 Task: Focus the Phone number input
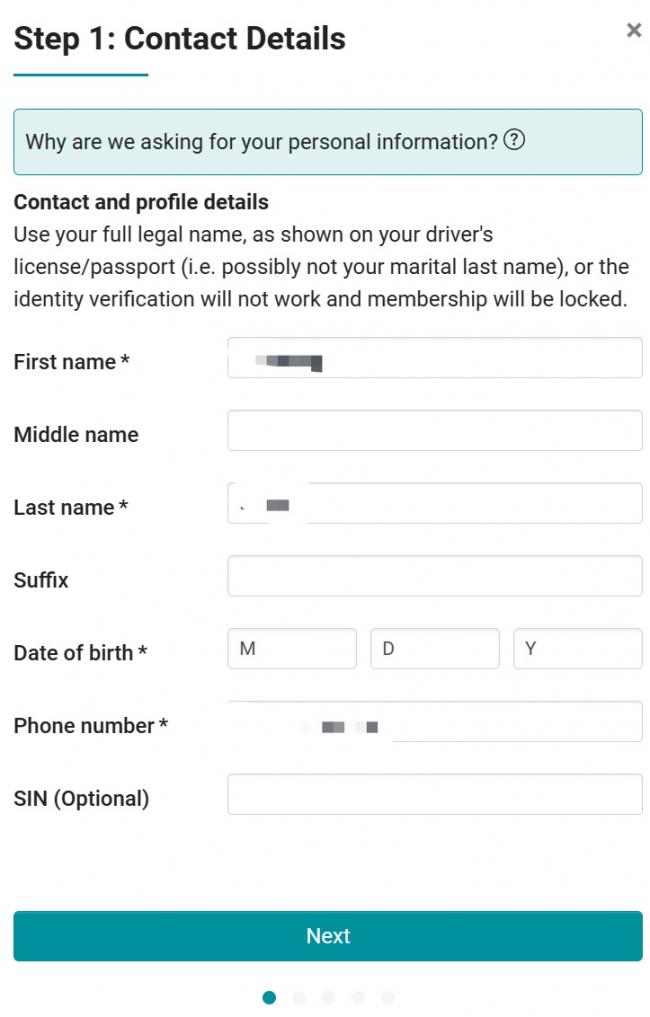pyautogui.click(x=435, y=721)
